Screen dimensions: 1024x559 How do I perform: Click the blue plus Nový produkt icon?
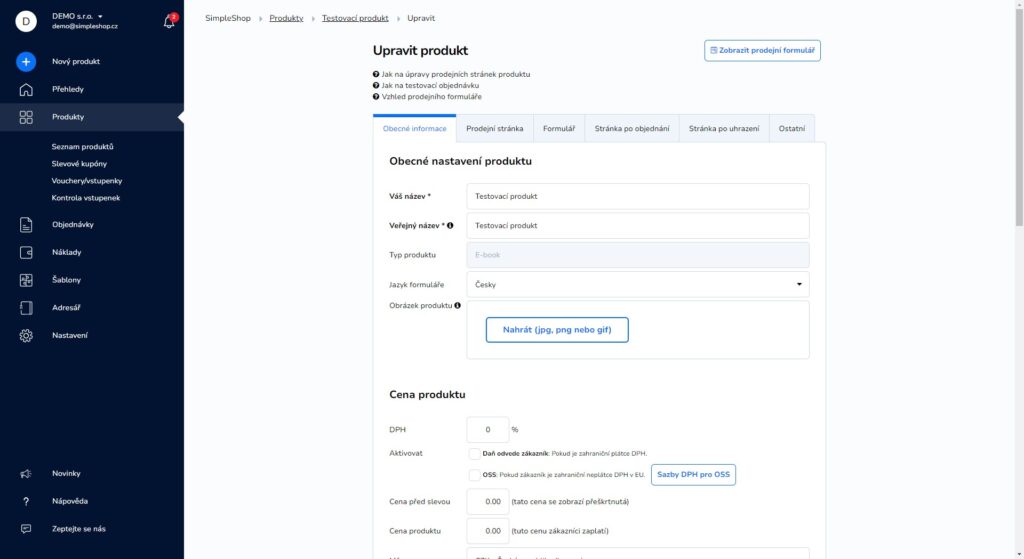[x=25, y=61]
